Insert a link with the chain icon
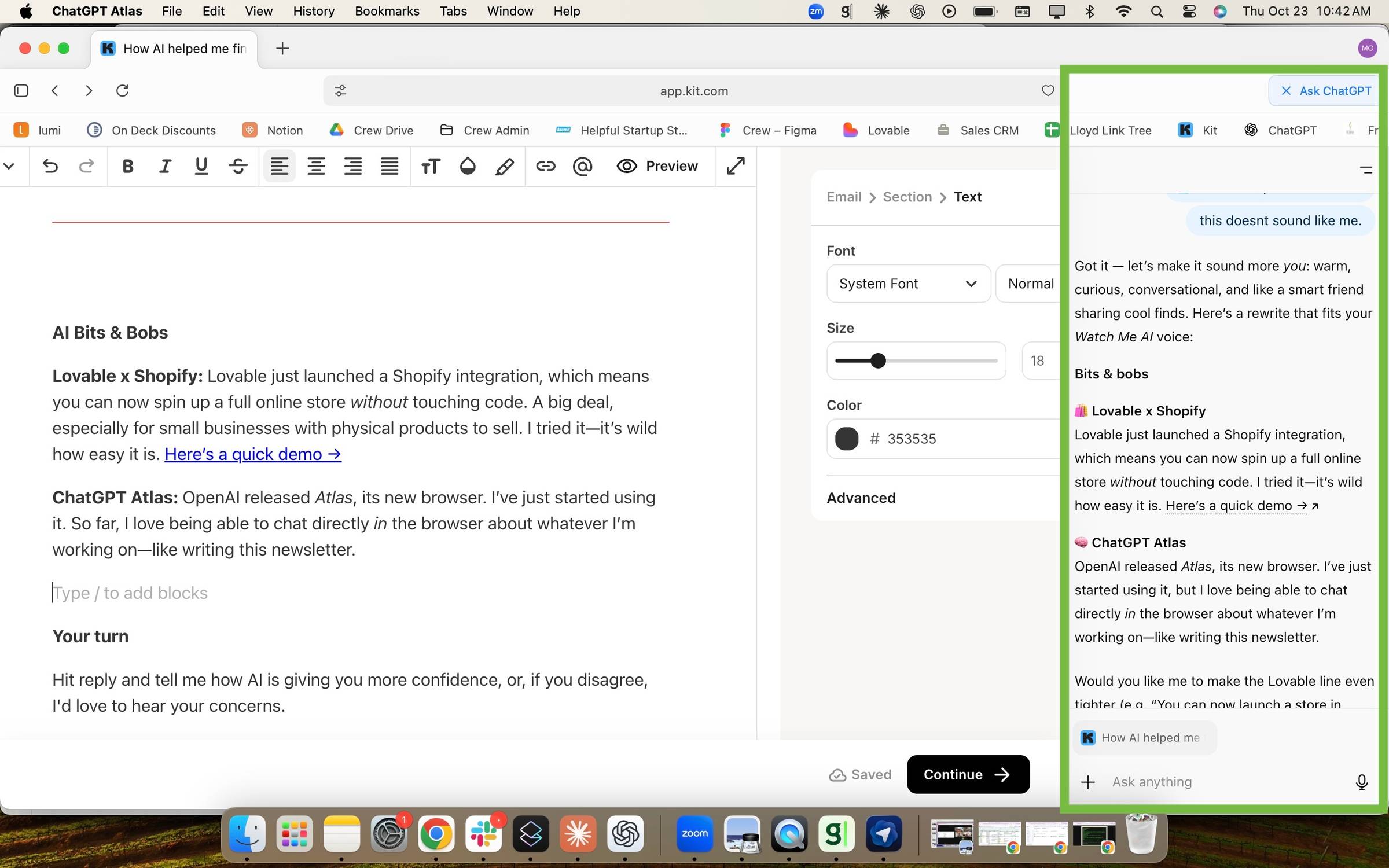 [x=545, y=167]
